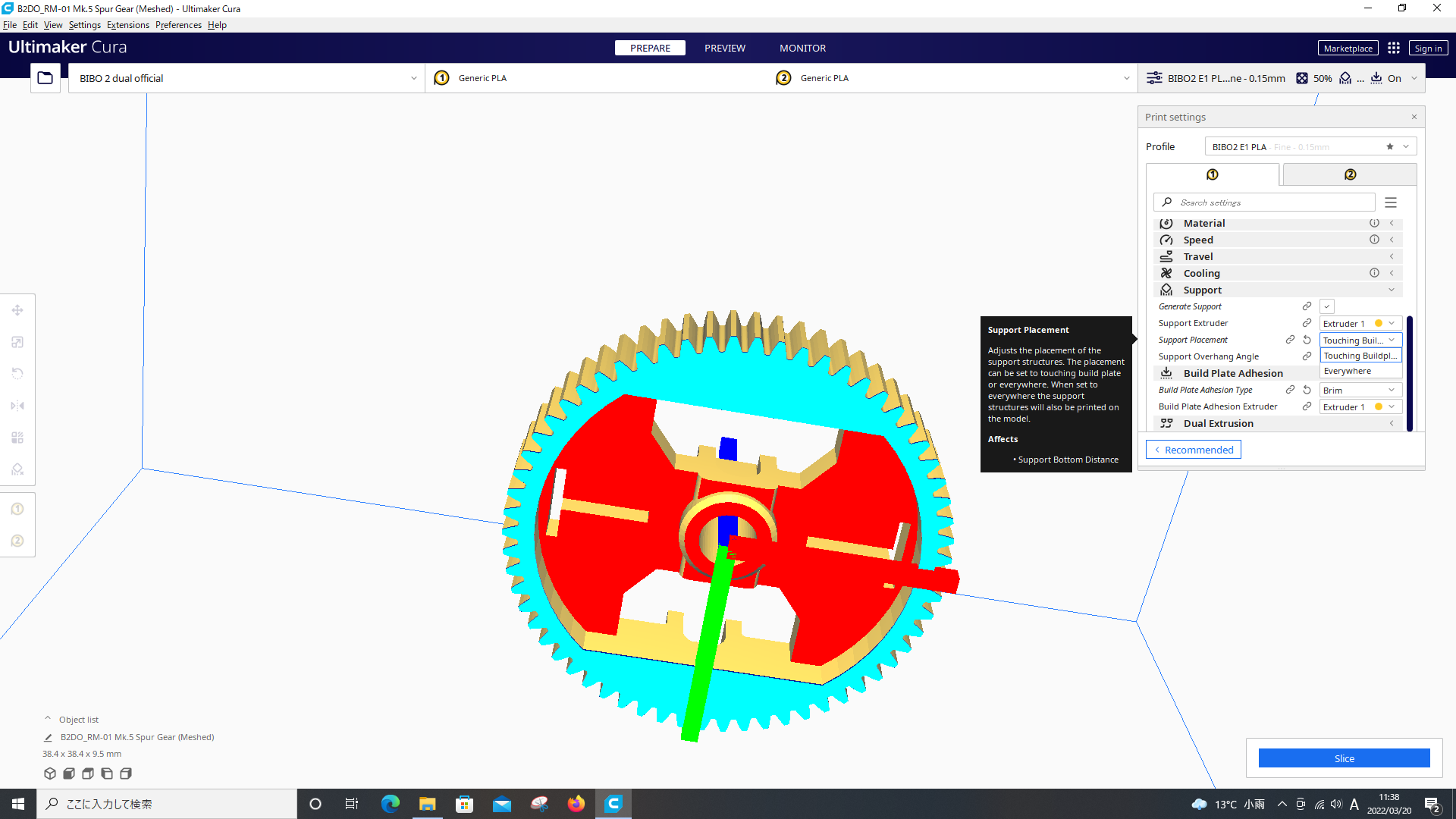The width and height of the screenshot is (1456, 819).
Task: Click the Move/Translate tool icon
Action: 17,309
